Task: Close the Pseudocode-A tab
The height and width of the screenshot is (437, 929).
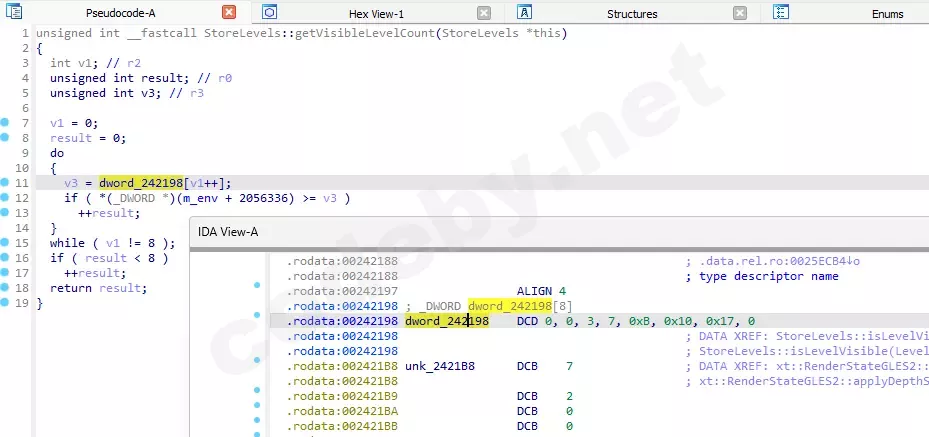Action: point(229,12)
